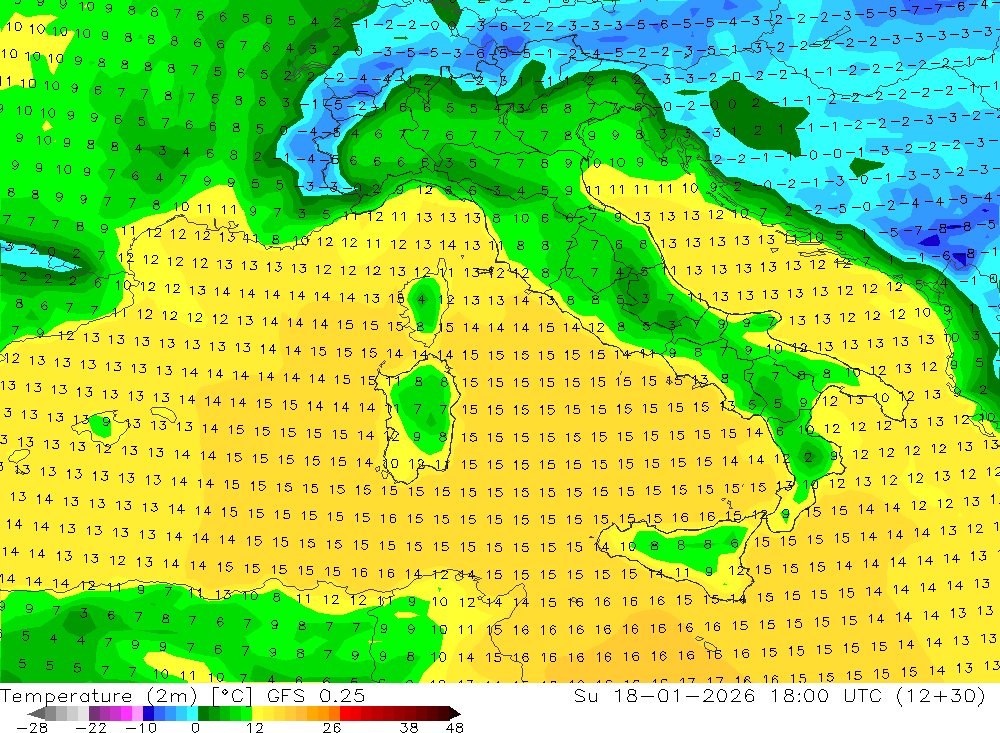Pick the first yellow swatch after 12
This screenshot has height=733, width=1000.
point(258,713)
